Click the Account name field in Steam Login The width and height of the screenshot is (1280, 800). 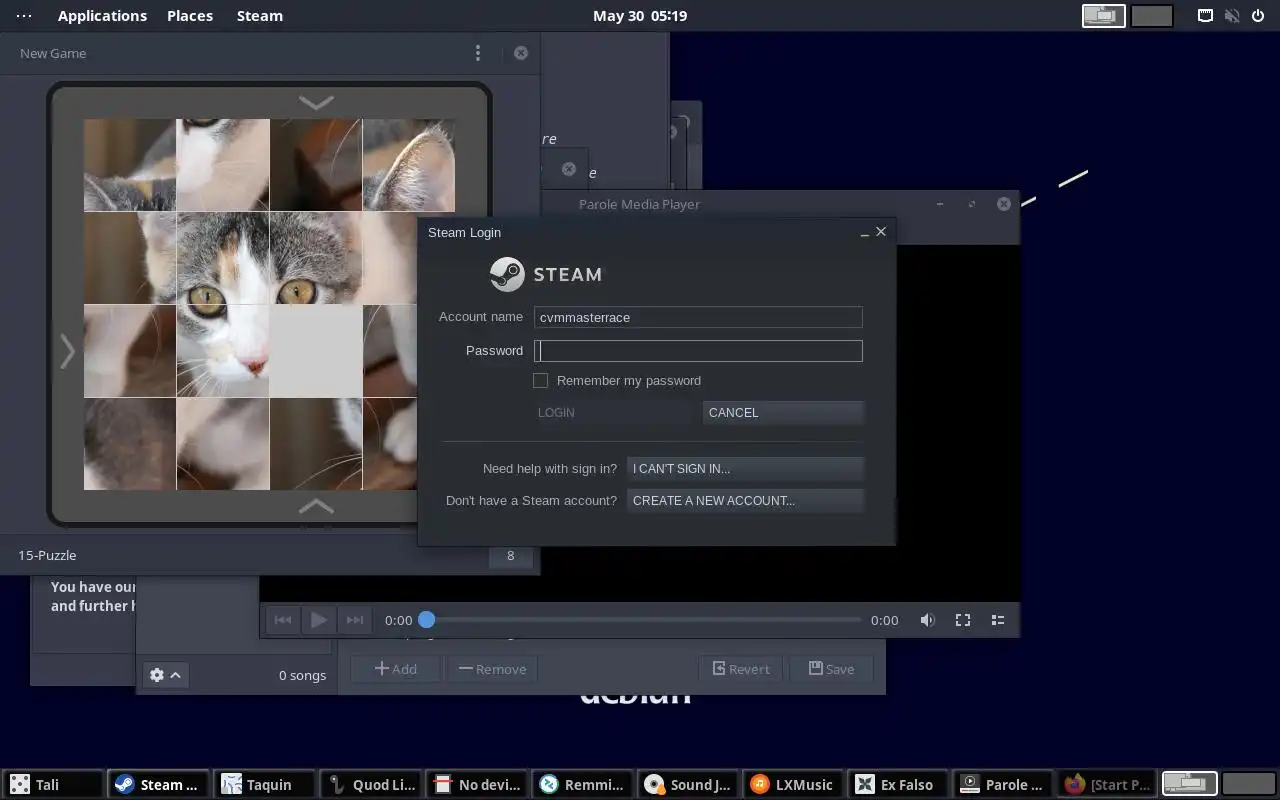coord(698,317)
